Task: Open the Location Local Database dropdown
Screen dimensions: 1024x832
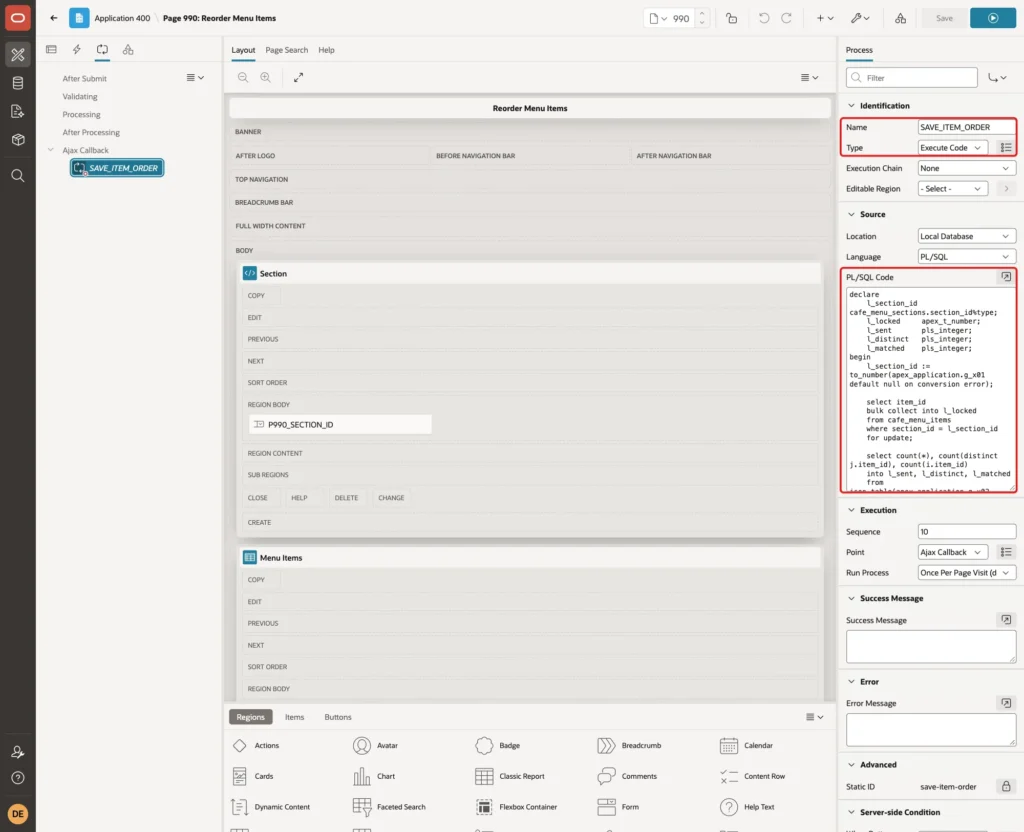Action: pos(967,236)
